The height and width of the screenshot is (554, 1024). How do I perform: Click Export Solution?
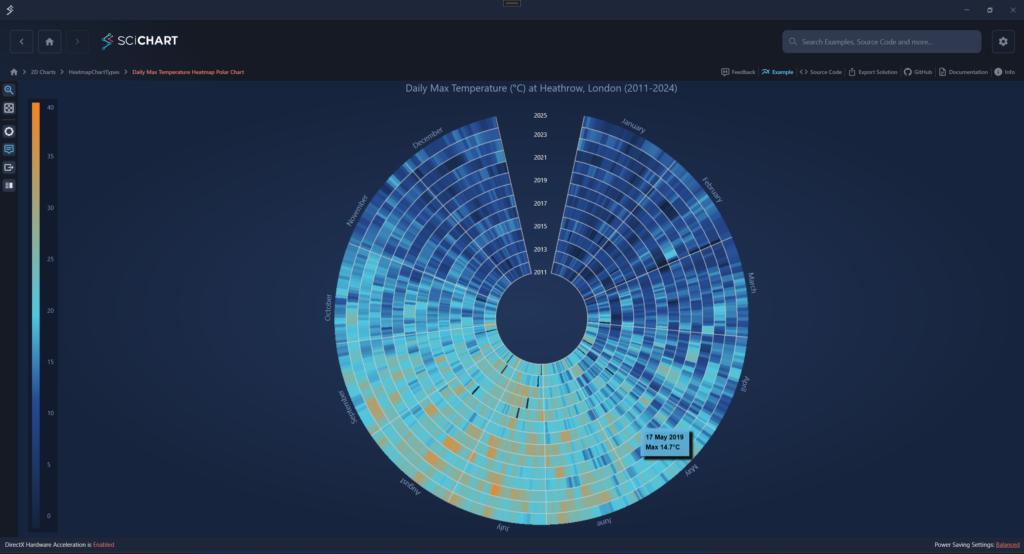coord(874,72)
